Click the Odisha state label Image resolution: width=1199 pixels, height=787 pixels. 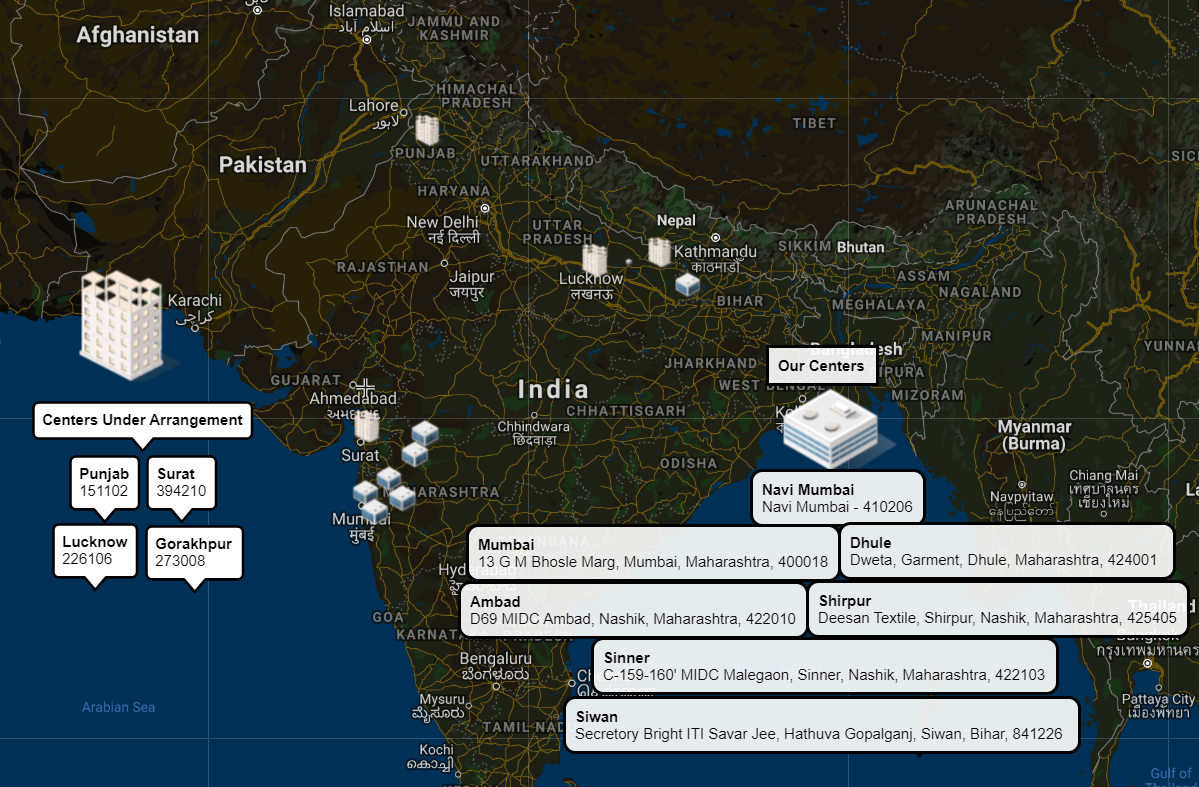(688, 463)
